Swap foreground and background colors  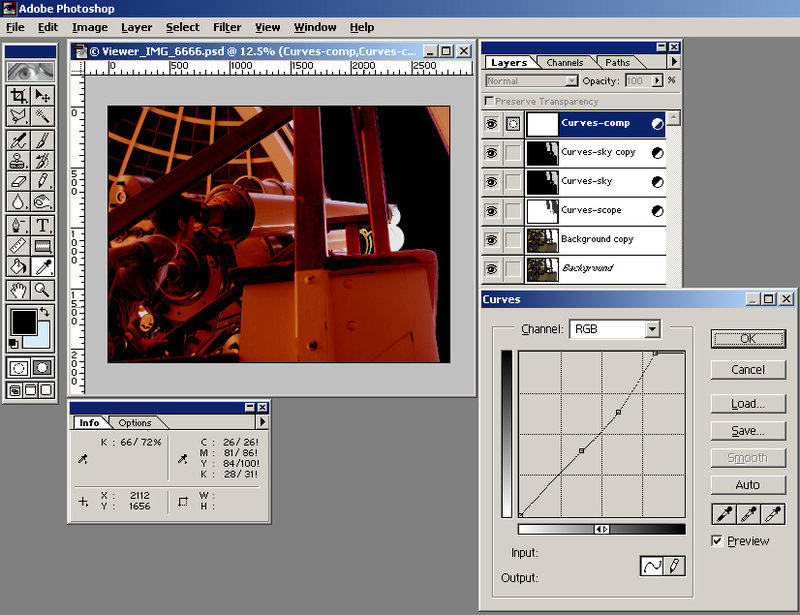[45, 311]
